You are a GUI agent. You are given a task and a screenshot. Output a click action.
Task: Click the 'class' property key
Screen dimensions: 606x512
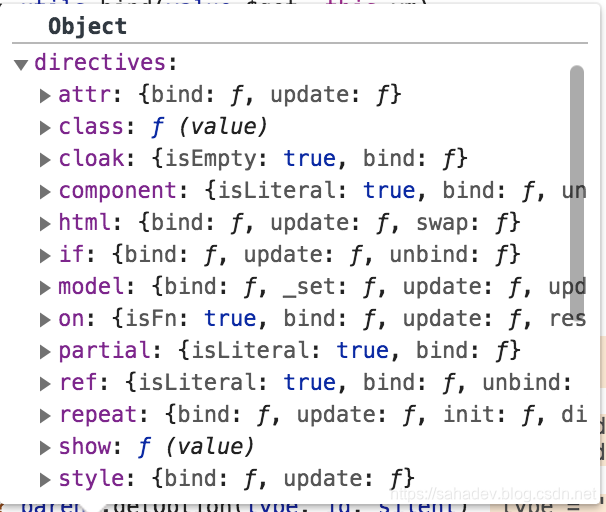pyautogui.click(x=91, y=127)
